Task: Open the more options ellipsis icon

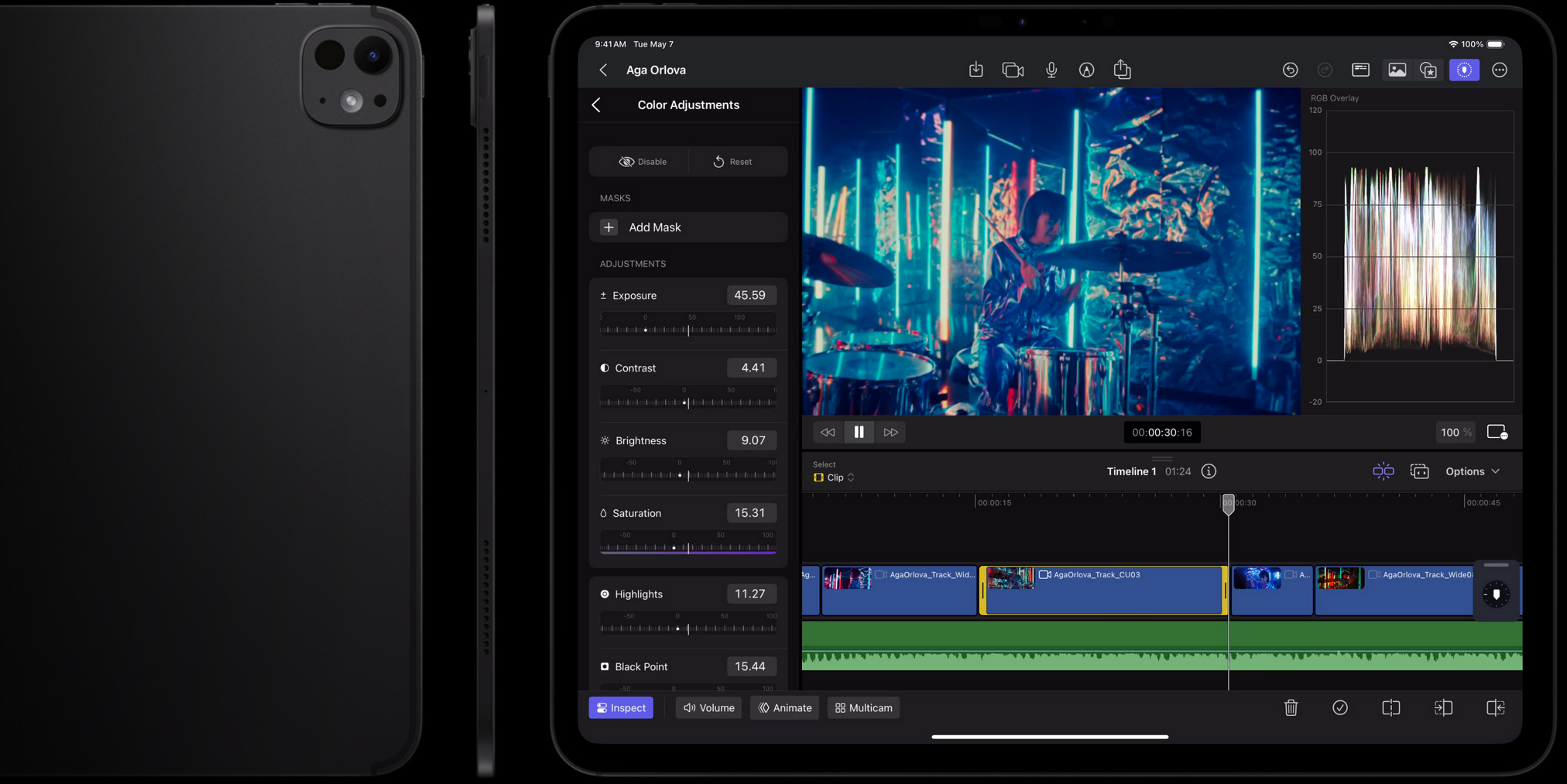Action: point(1500,70)
